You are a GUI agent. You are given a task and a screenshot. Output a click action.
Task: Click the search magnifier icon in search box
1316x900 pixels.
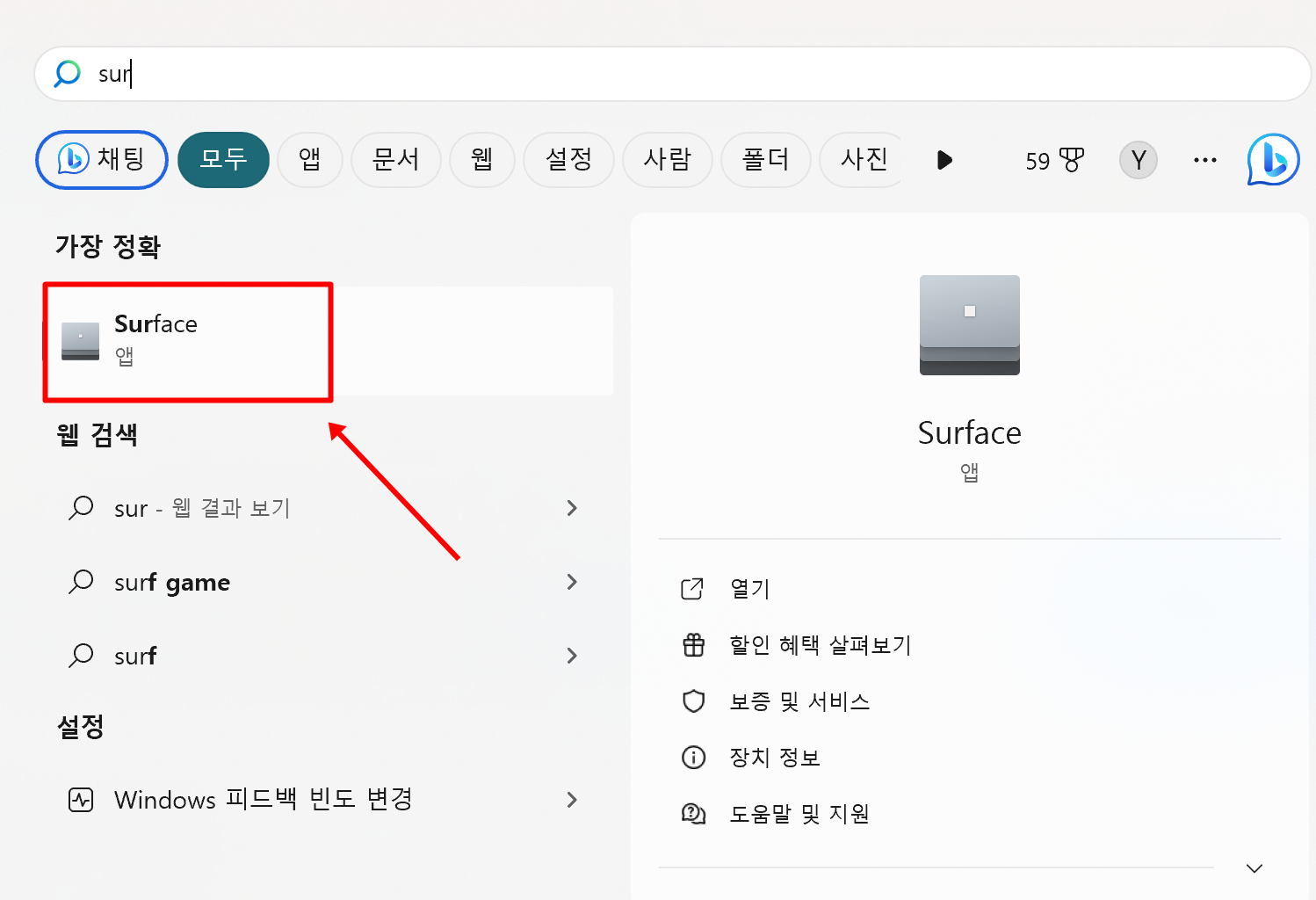pos(68,74)
